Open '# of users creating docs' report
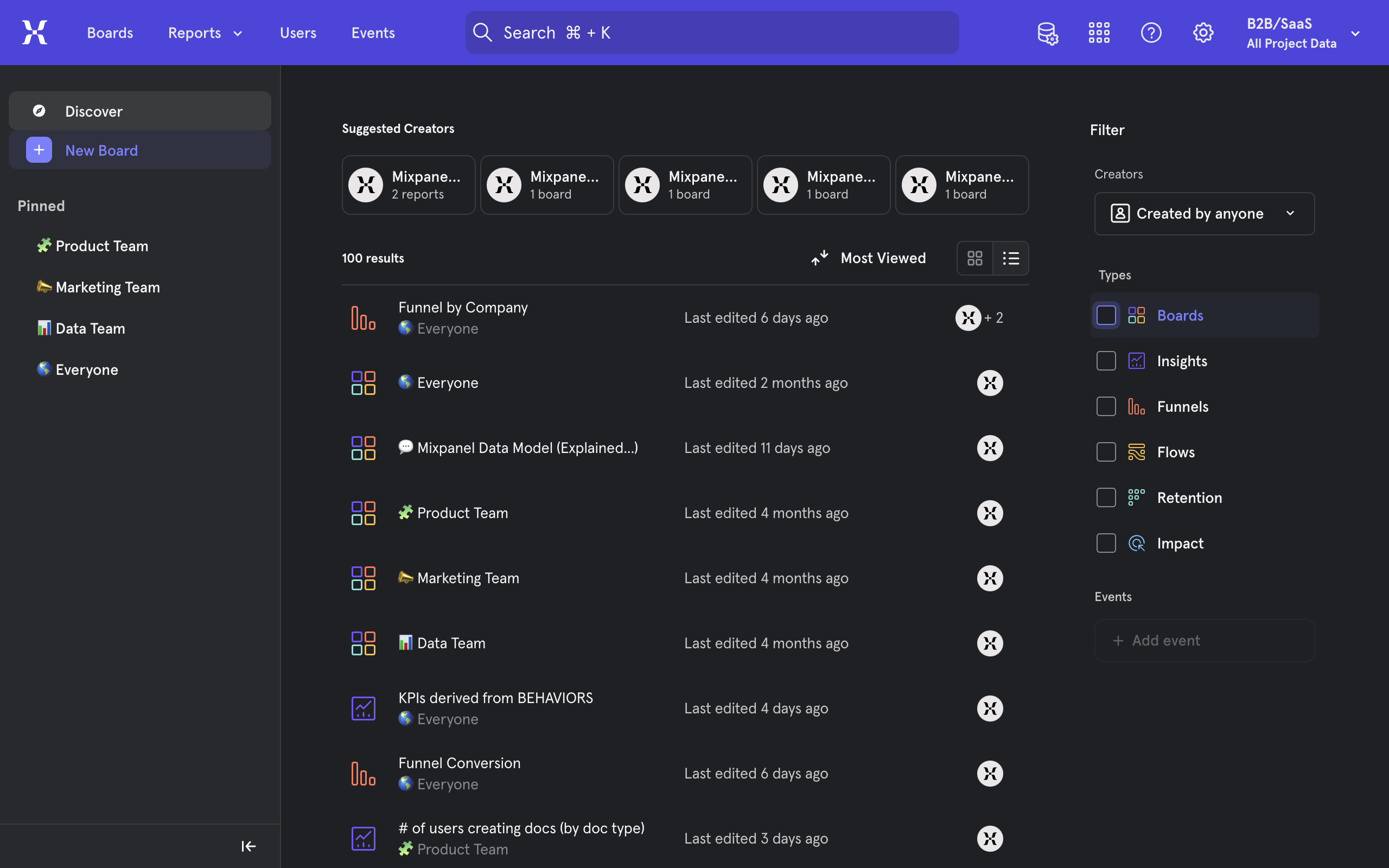Screen dimensions: 1389x868 (x=521, y=828)
